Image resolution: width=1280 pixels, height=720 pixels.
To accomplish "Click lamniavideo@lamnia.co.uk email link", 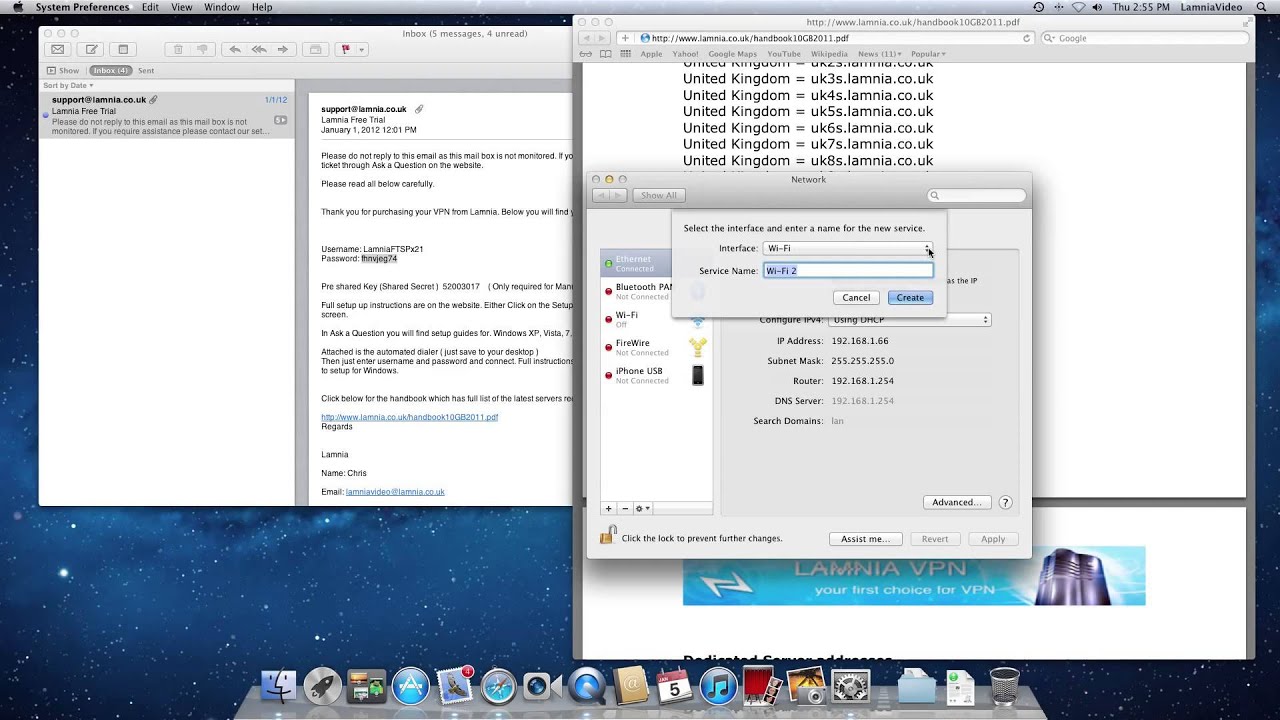I will click(395, 492).
